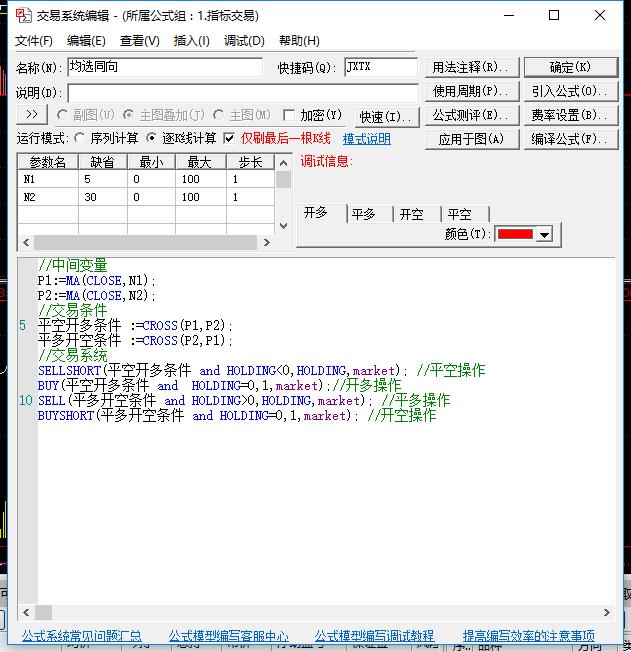Click the 快速(I) button
Image resolution: width=631 pixels, height=652 pixels.
click(x=387, y=117)
